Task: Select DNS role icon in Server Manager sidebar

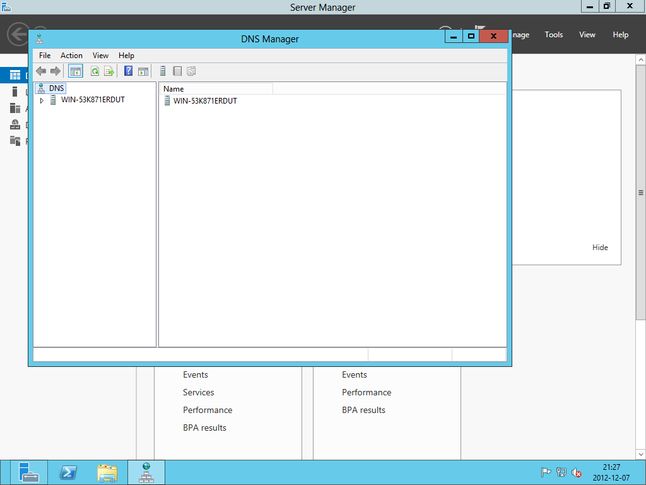Action: 15,124
